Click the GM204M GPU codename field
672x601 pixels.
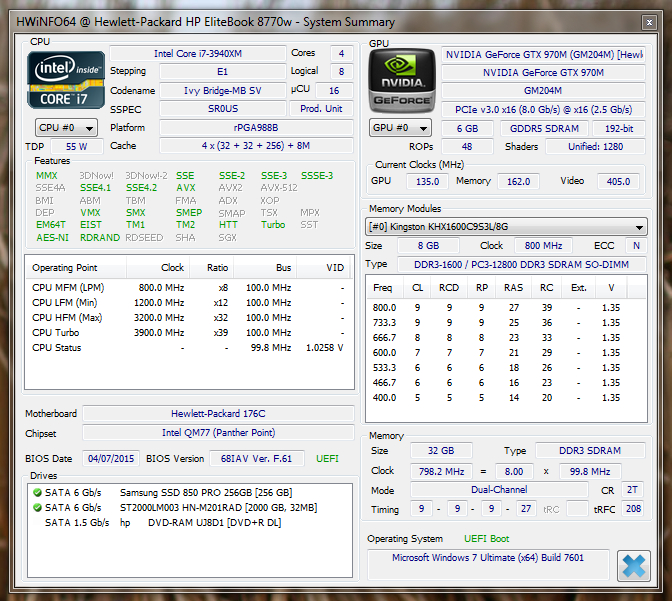click(543, 90)
